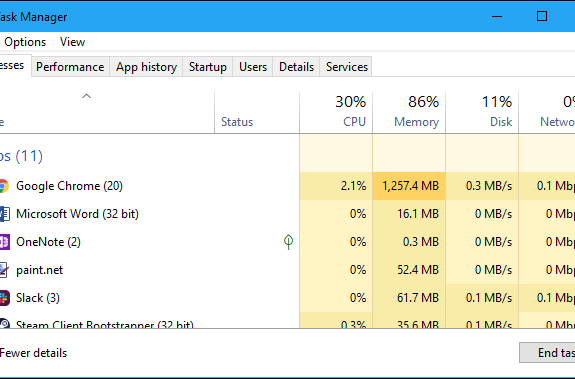The width and height of the screenshot is (575, 379).
Task: Minimize the Task Manager window
Action: (497, 16)
